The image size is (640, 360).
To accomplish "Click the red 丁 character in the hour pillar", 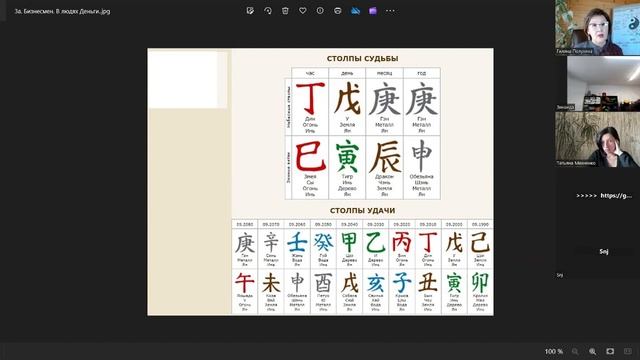I will click(x=310, y=98).
